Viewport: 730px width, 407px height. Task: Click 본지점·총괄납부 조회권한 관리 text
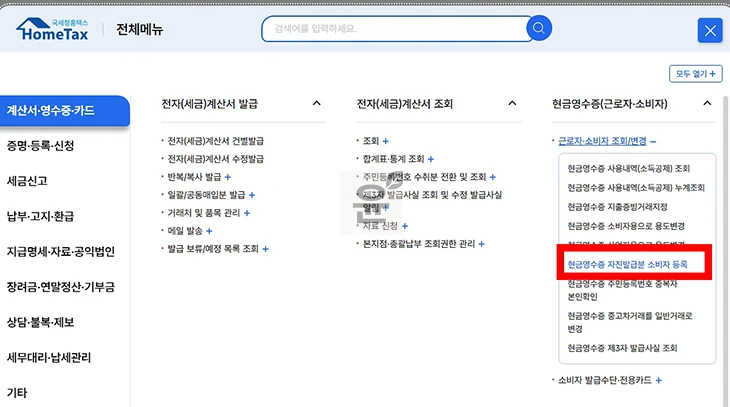pyautogui.click(x=419, y=244)
